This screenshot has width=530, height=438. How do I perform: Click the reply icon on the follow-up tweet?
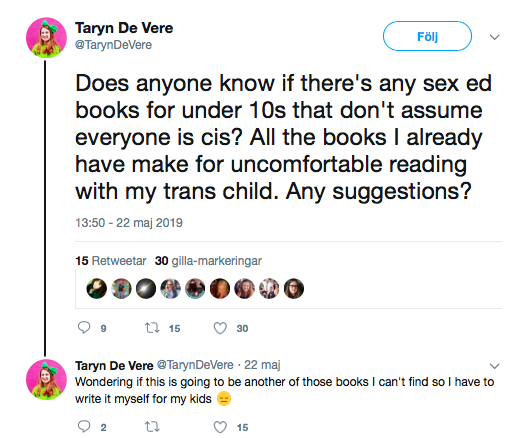[84, 427]
